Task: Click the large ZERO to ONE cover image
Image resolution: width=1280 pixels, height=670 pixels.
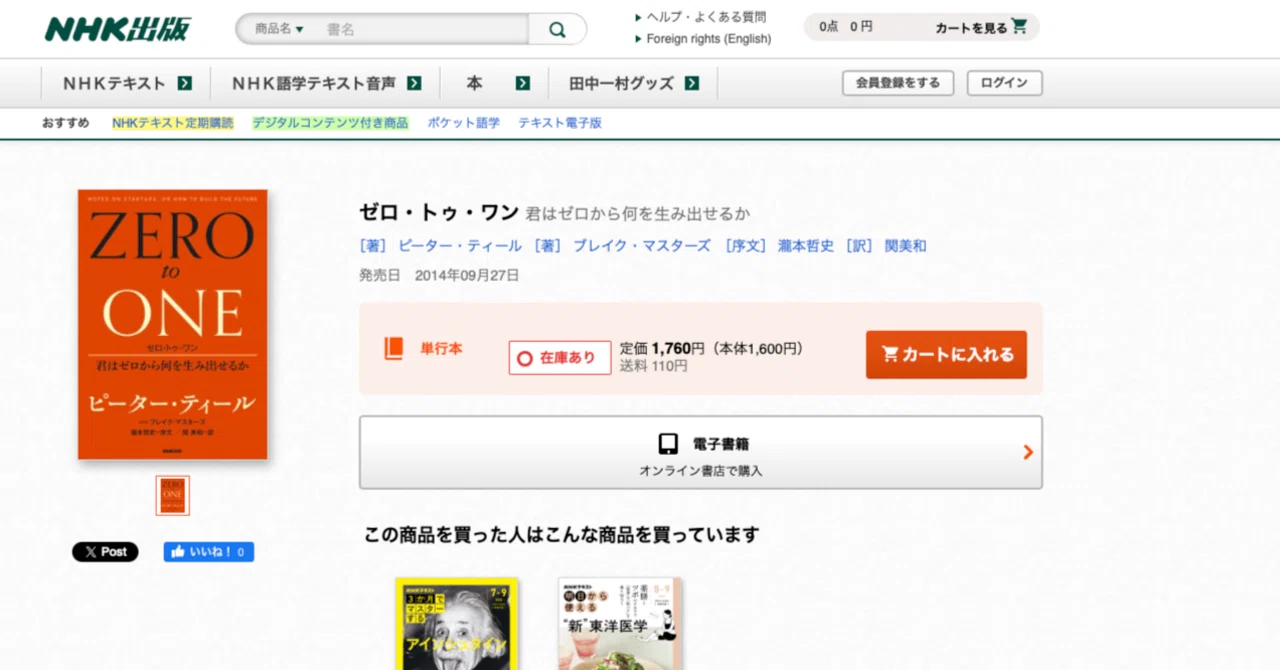Action: click(173, 324)
